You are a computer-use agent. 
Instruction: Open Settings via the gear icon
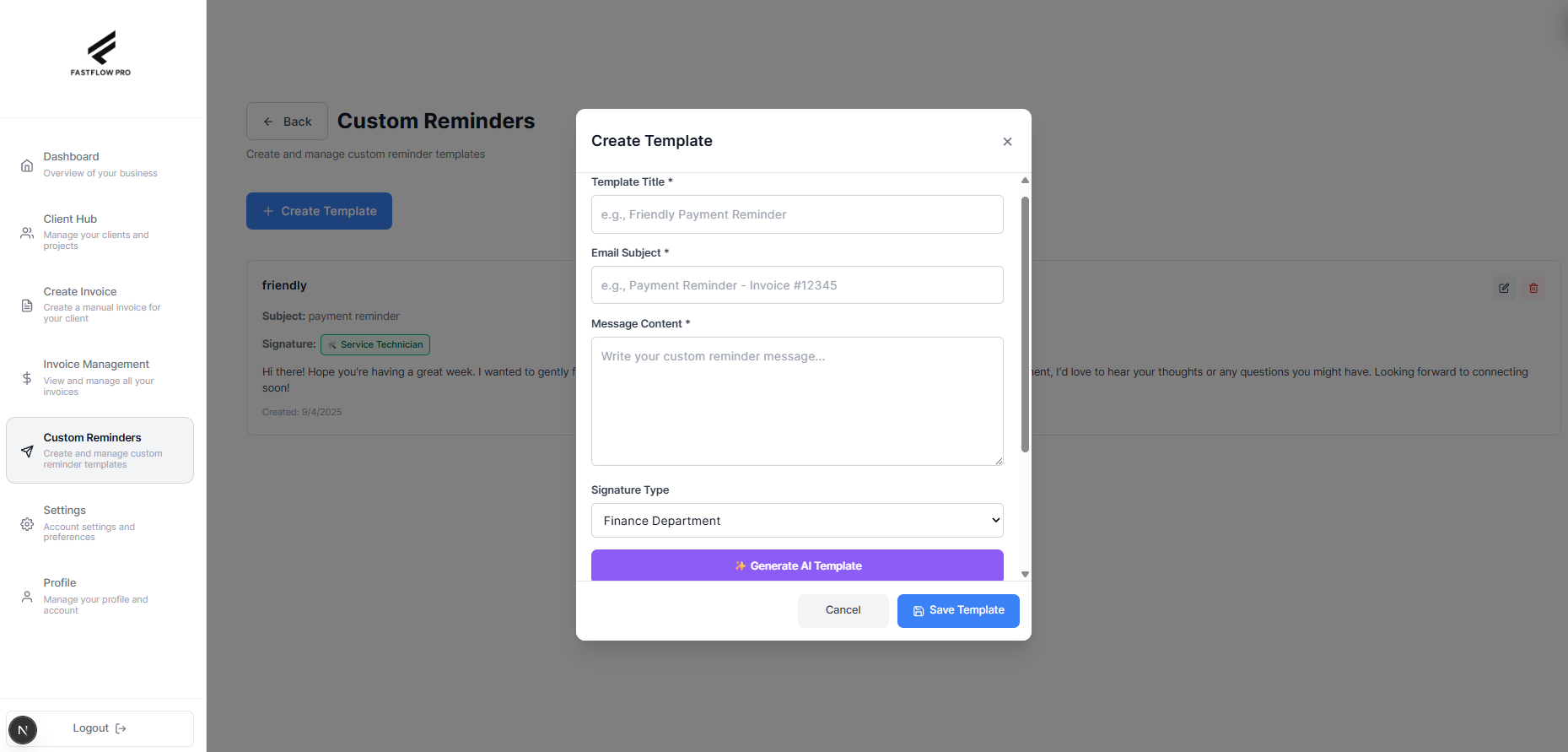pos(26,523)
